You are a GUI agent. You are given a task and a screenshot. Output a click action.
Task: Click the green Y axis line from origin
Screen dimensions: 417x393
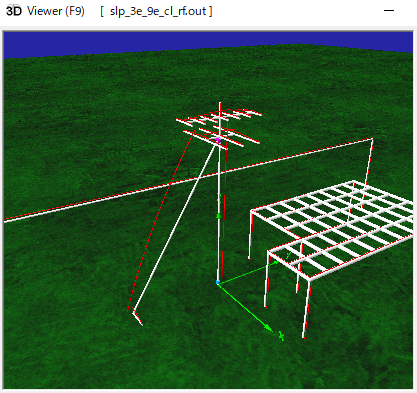(x=248, y=273)
